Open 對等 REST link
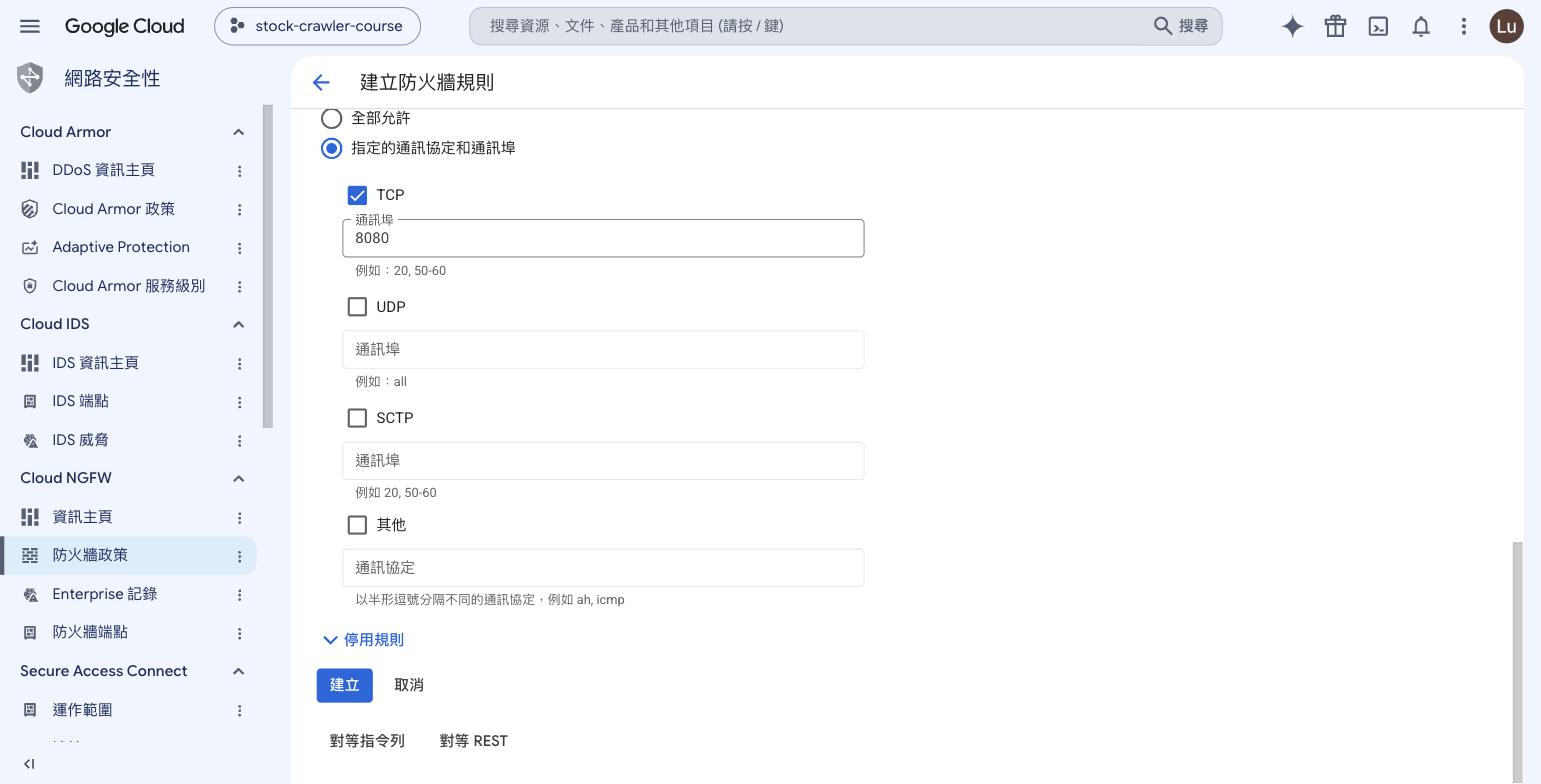Viewport: 1541px width, 784px height. [x=474, y=741]
